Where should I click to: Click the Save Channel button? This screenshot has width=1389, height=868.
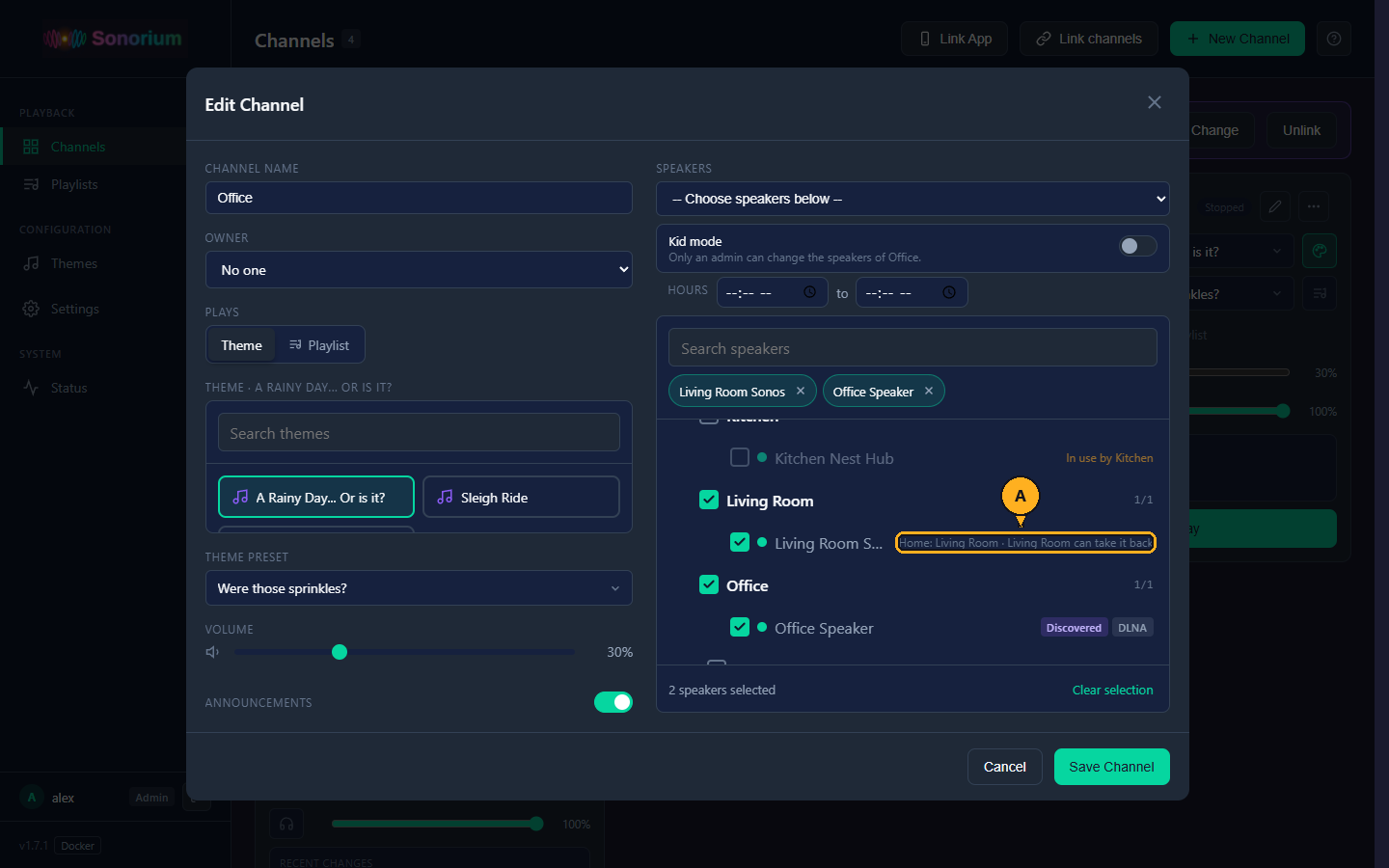[x=1111, y=767]
